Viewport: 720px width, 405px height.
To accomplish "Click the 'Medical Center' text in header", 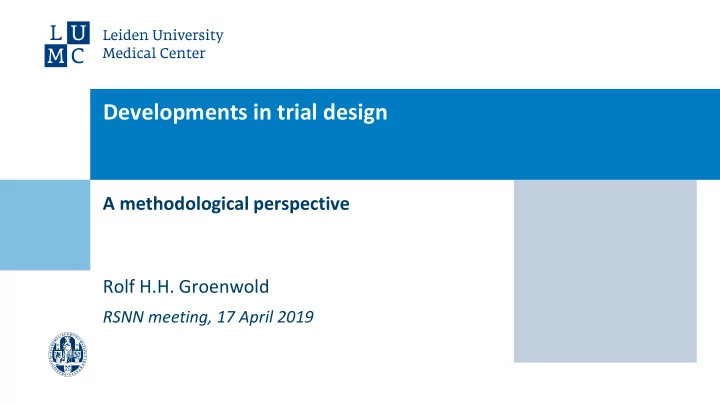I will 154,53.
